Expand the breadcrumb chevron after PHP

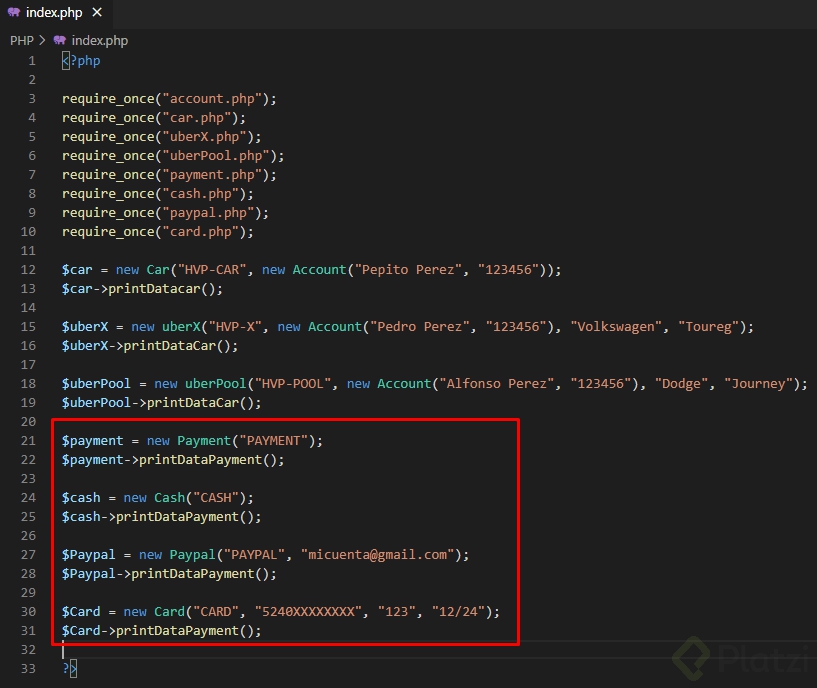pos(42,41)
